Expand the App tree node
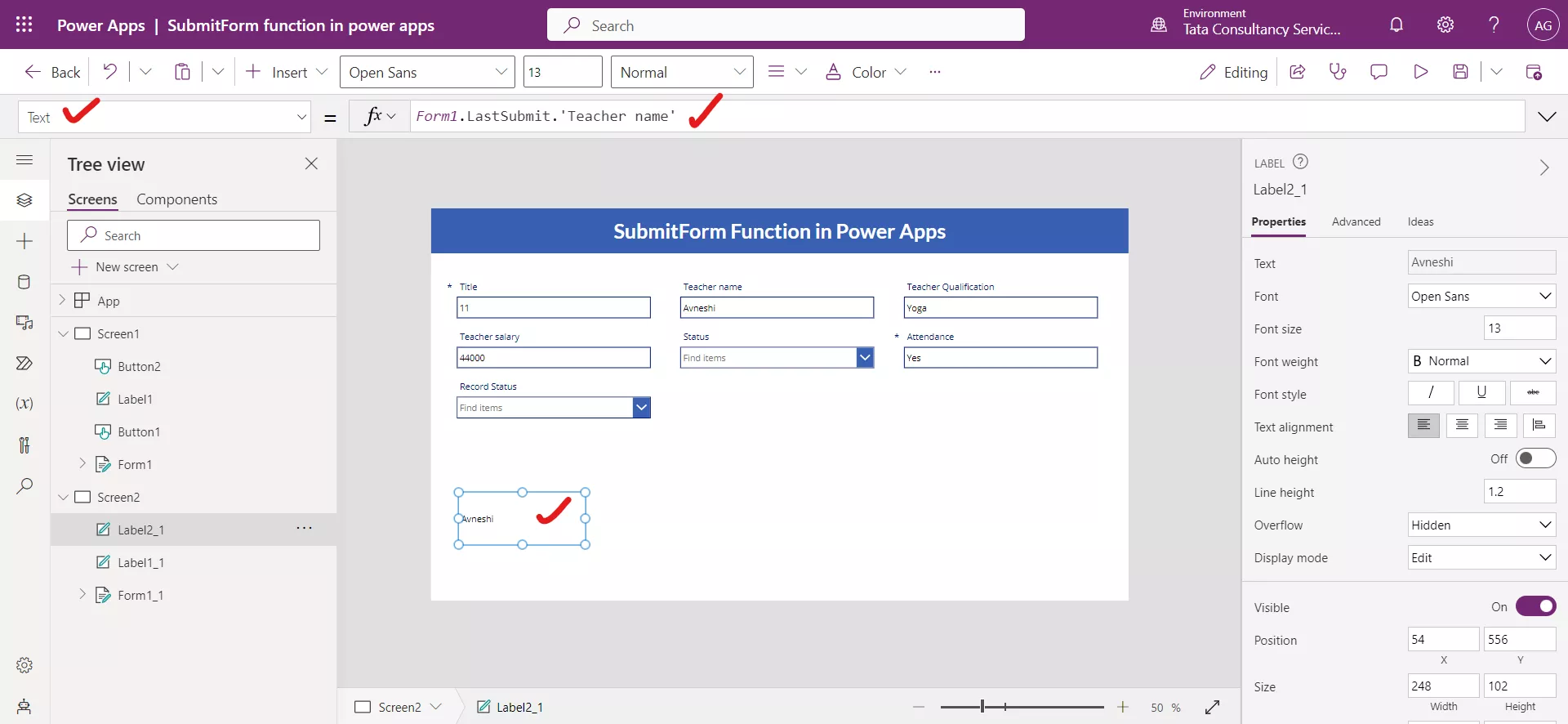The width and height of the screenshot is (1568, 724). point(62,300)
